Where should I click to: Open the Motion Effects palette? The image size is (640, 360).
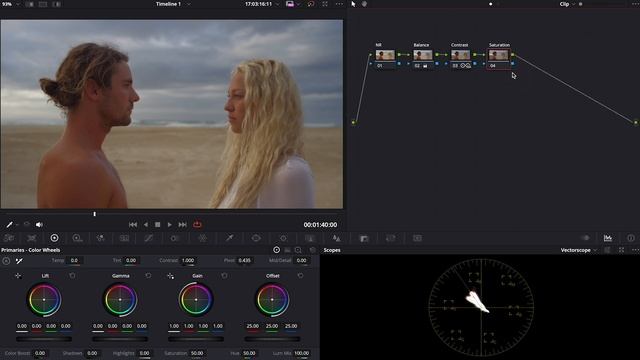(124, 238)
